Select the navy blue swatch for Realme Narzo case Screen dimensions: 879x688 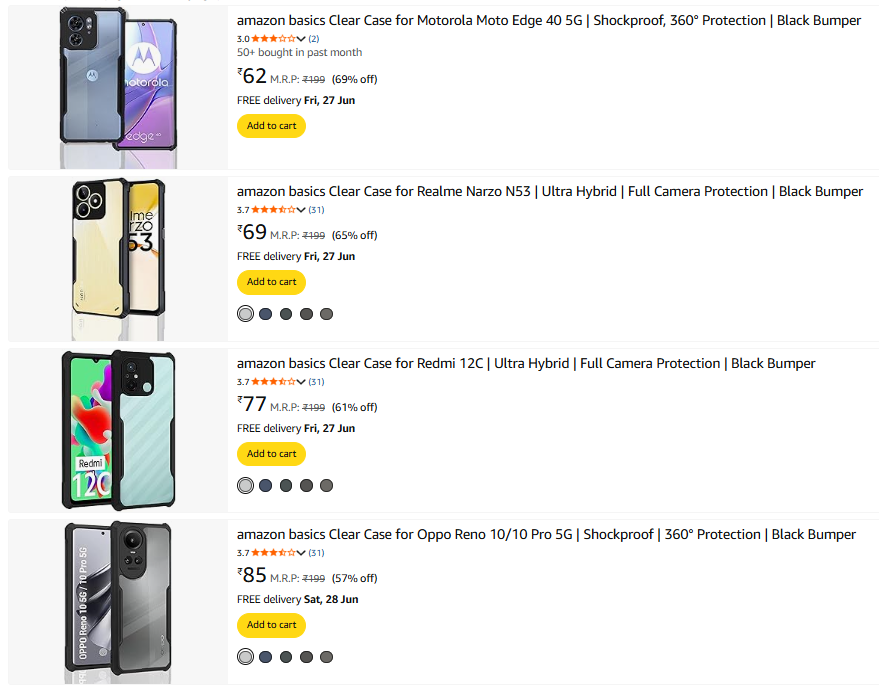[x=265, y=314]
